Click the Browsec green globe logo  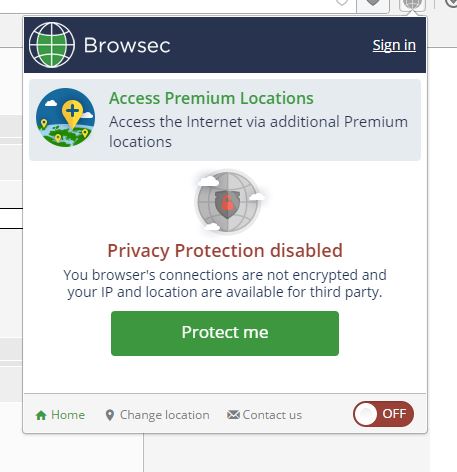tap(52, 45)
